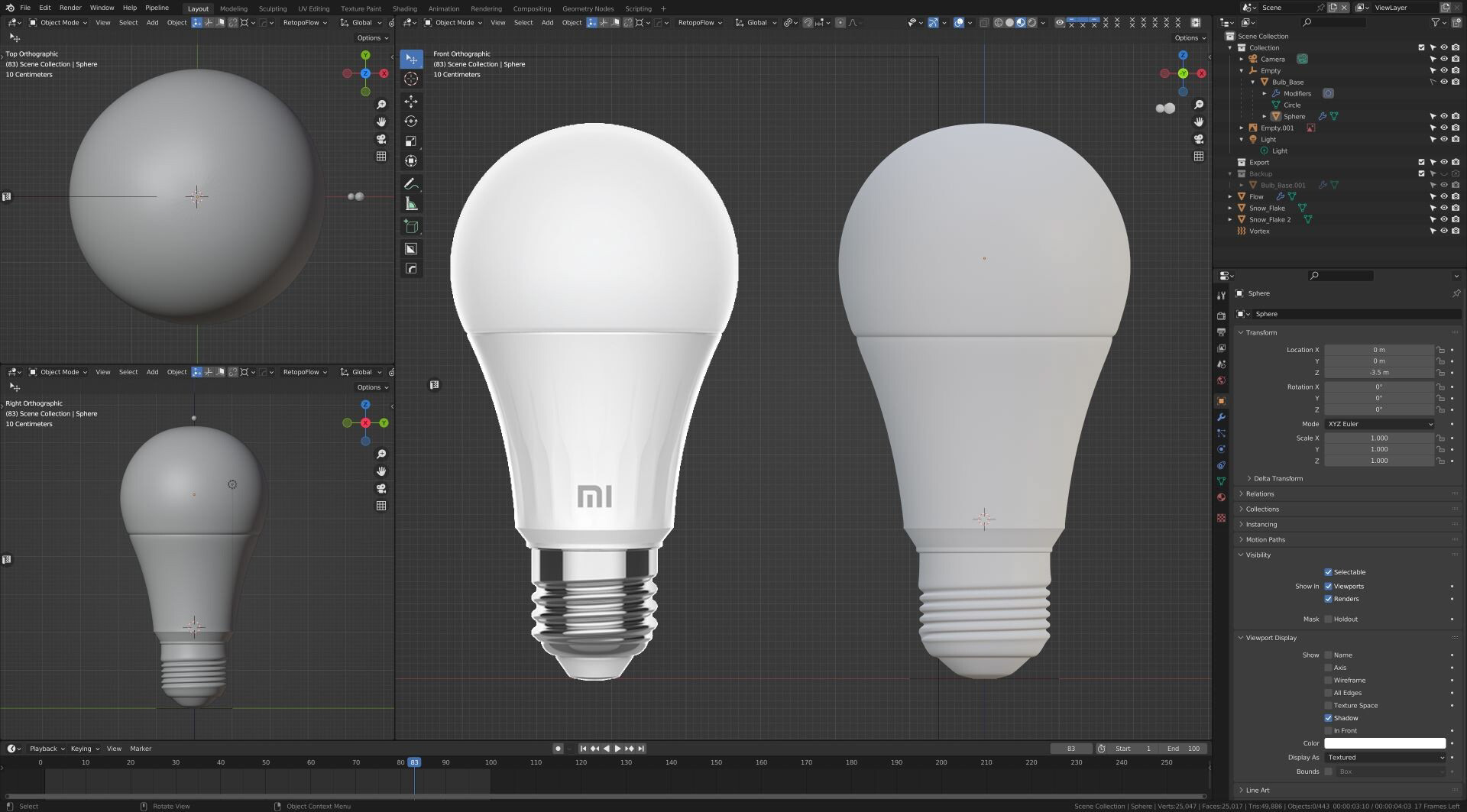The width and height of the screenshot is (1467, 812).
Task: Click the Location Z field showing -3.5 m
Action: tap(1379, 373)
